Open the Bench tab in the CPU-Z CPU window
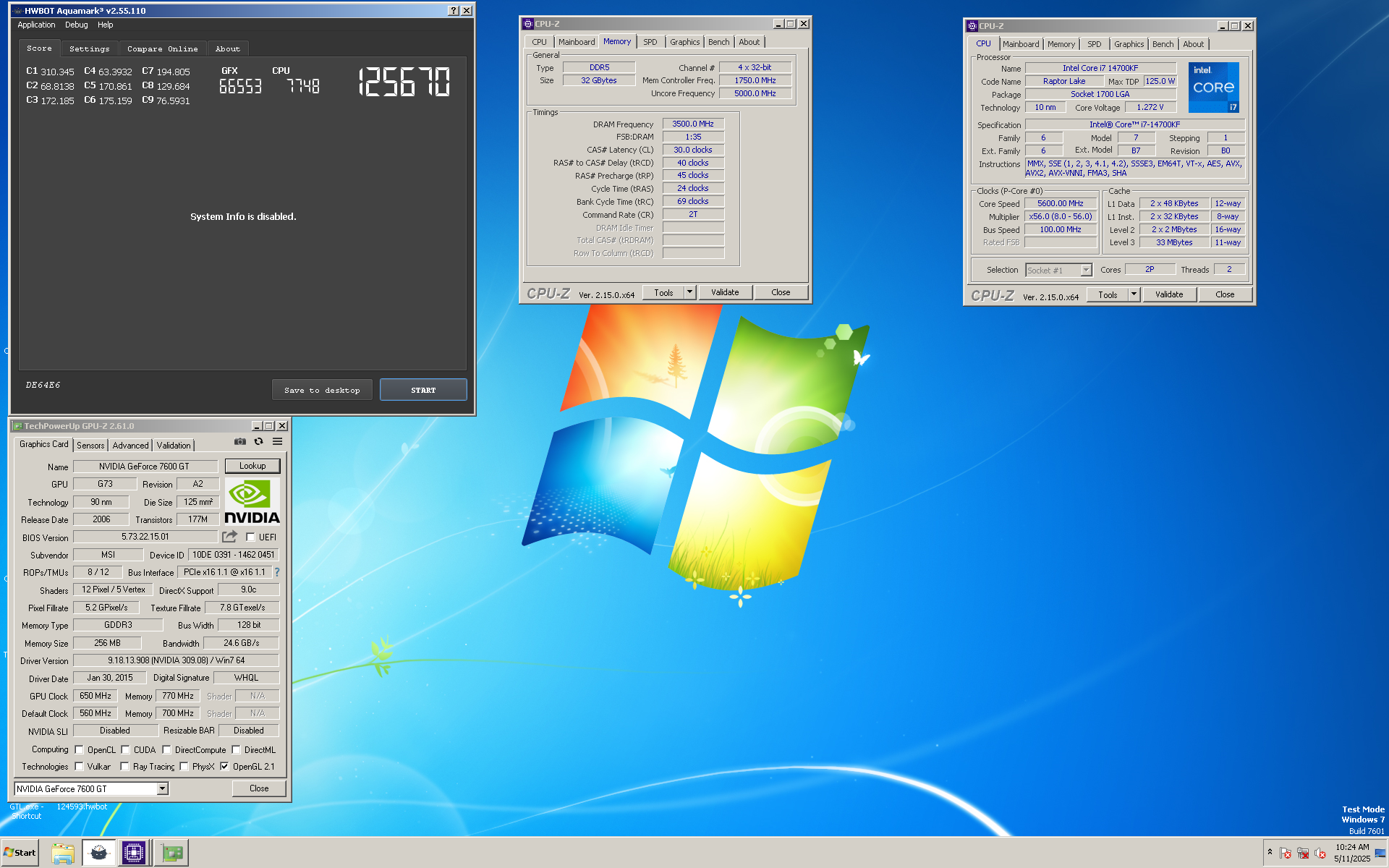 1163,44
